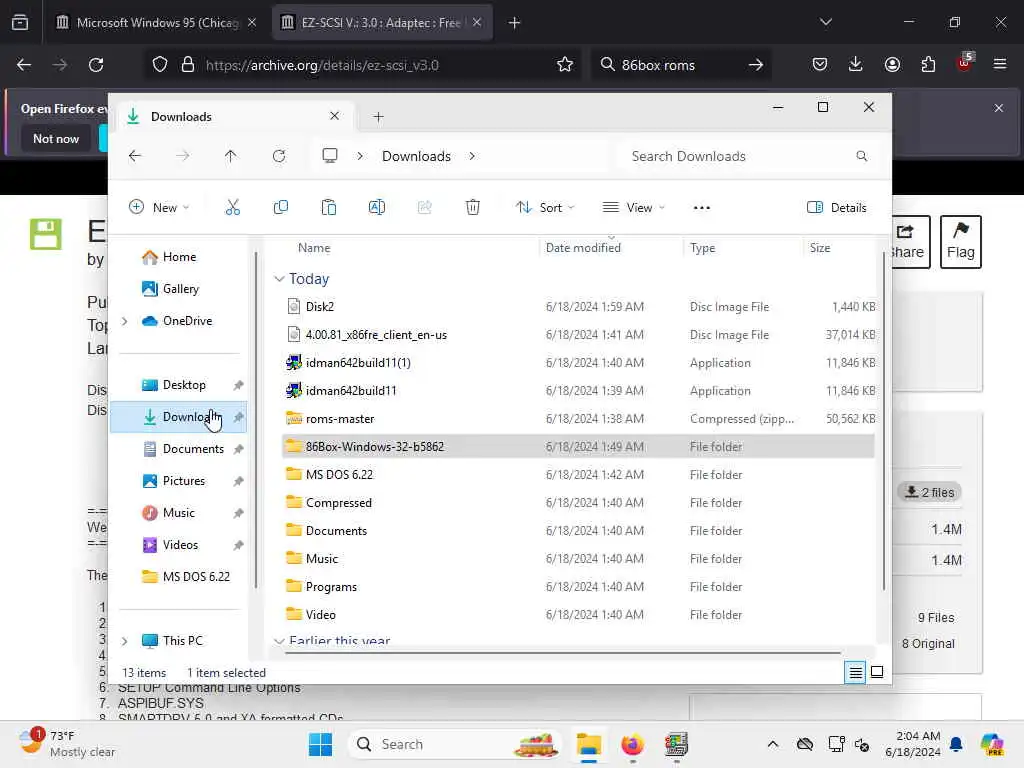The width and height of the screenshot is (1024, 768).
Task: Open Copilot icon in system tray
Action: pyautogui.click(x=992, y=744)
